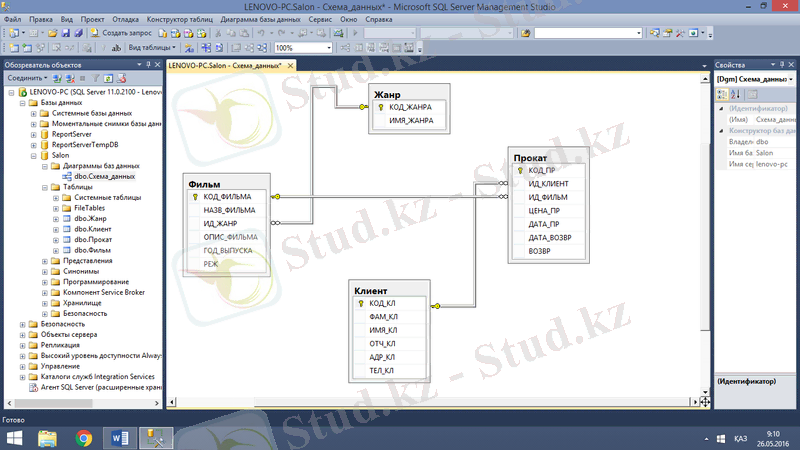Click the Refresh icon in Object Explorer toolbar
Viewport: 800px width, 450px height.
pos(108,79)
